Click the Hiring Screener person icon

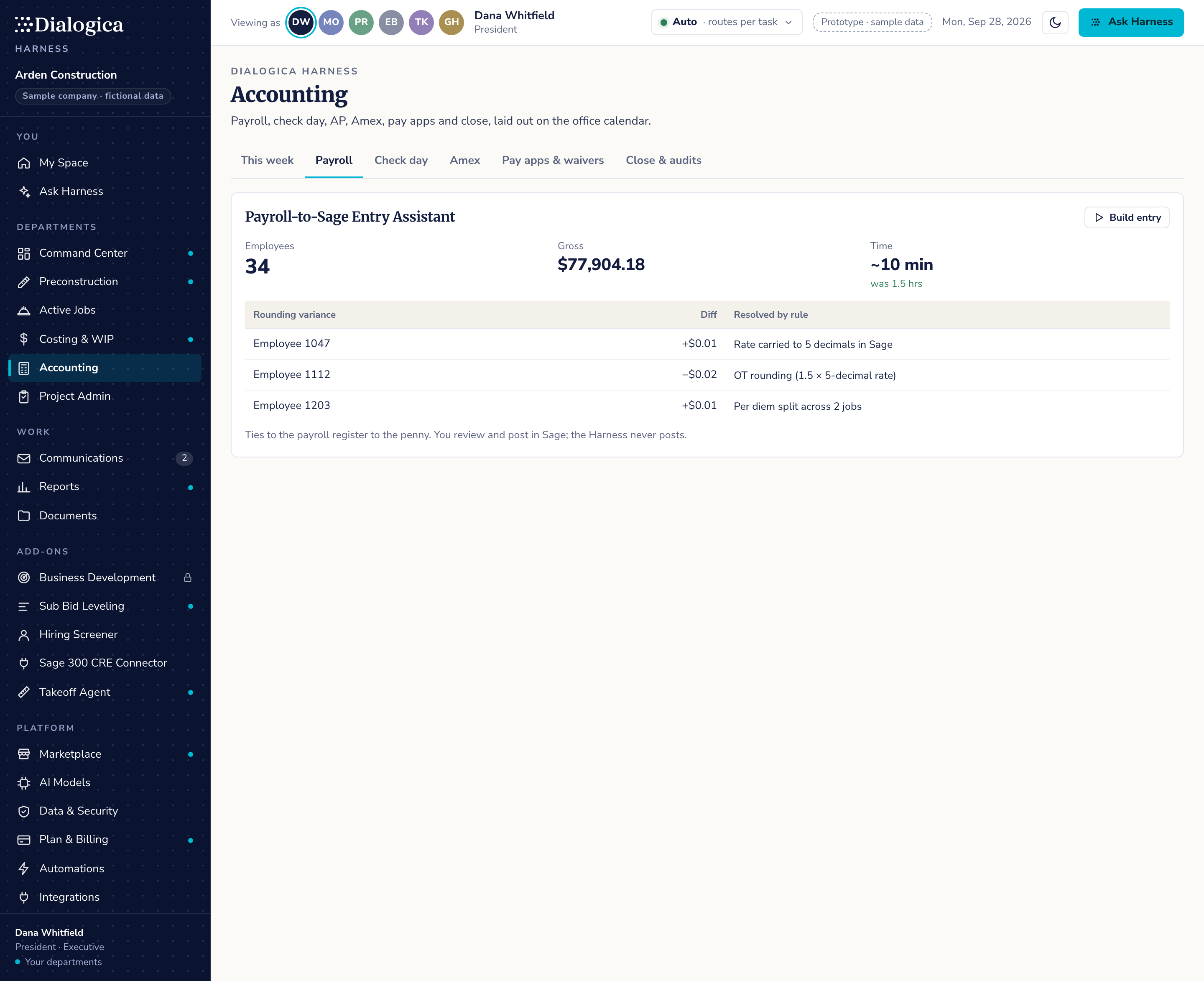click(x=24, y=635)
